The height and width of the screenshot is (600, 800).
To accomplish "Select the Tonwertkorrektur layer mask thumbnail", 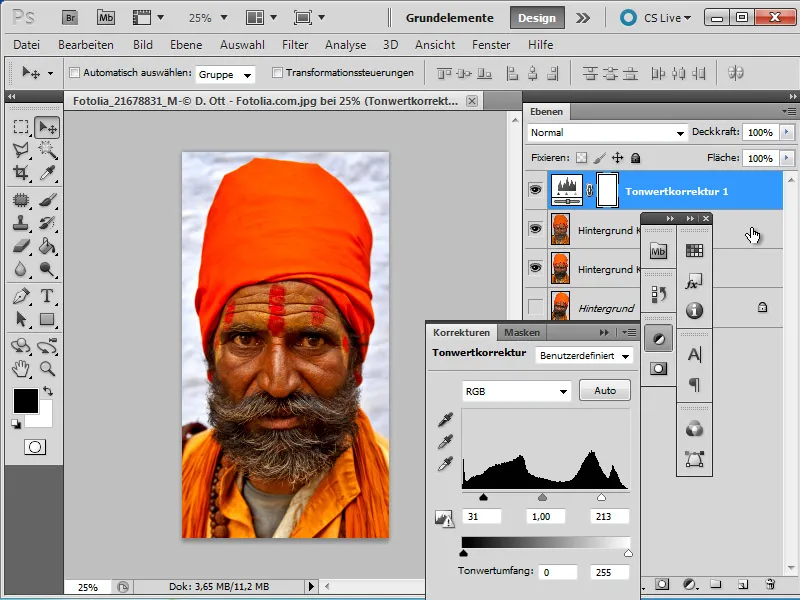I will tap(607, 190).
